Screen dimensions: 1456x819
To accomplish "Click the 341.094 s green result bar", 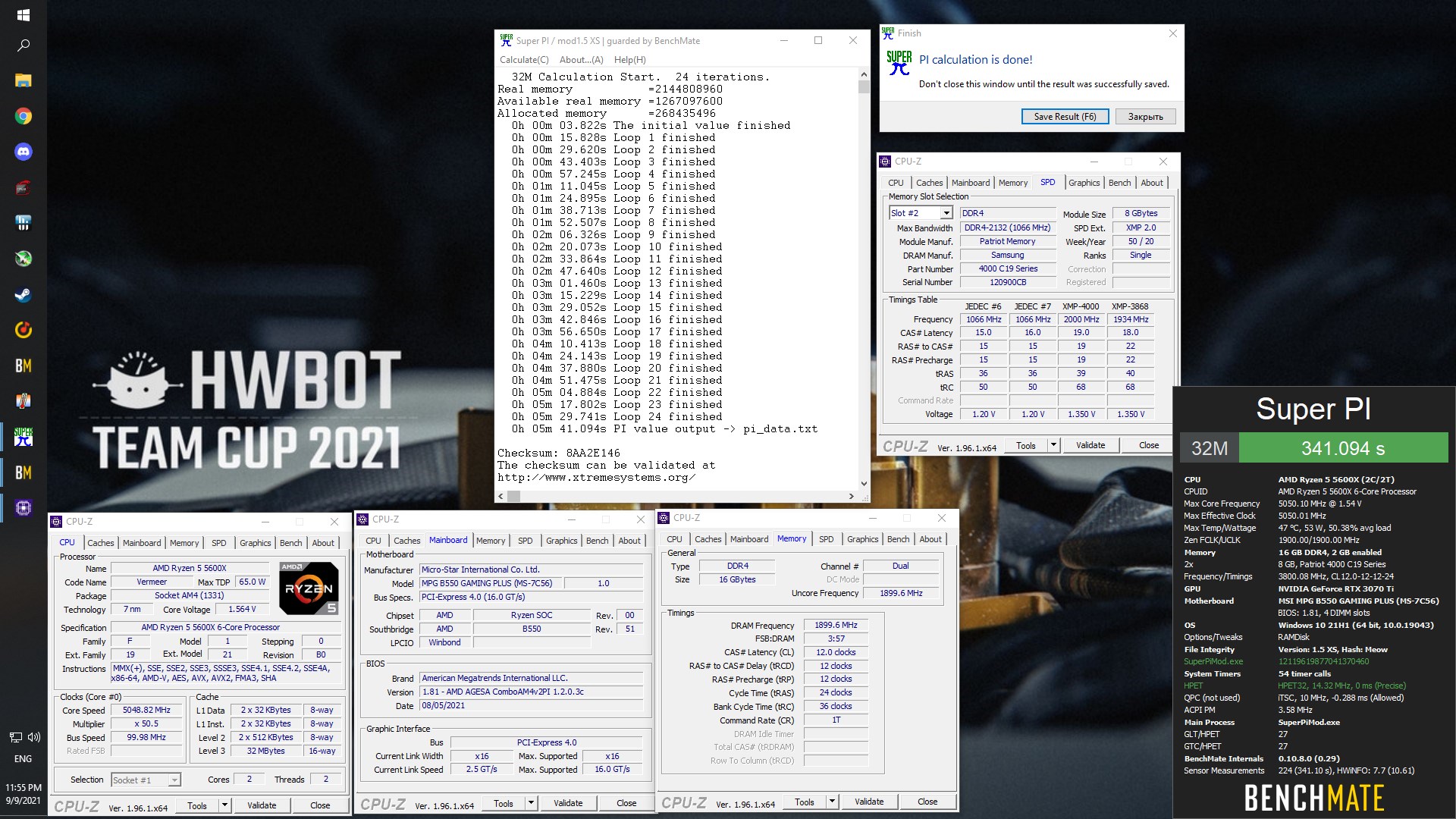I will pos(1343,448).
